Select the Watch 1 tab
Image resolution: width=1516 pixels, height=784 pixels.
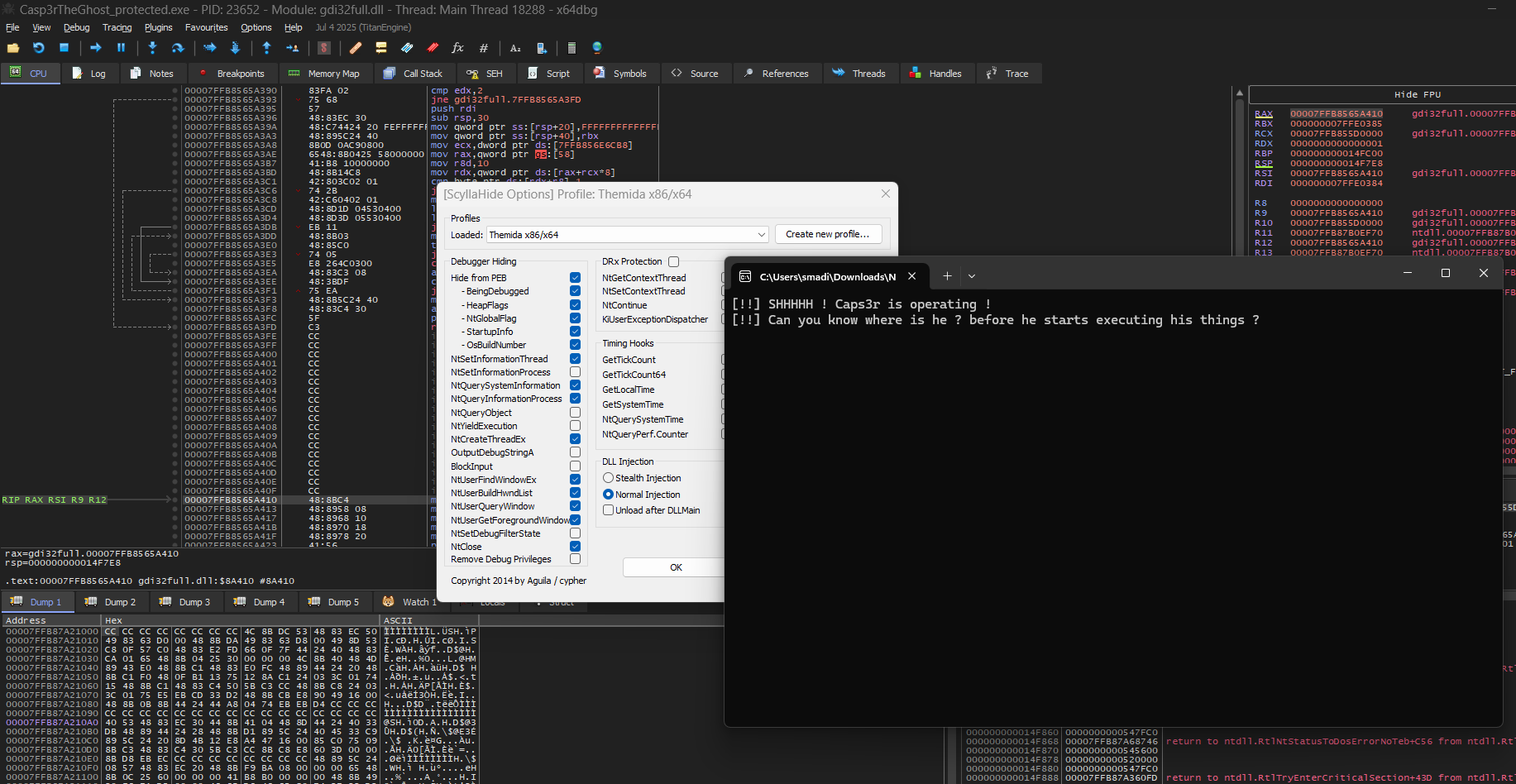(409, 602)
